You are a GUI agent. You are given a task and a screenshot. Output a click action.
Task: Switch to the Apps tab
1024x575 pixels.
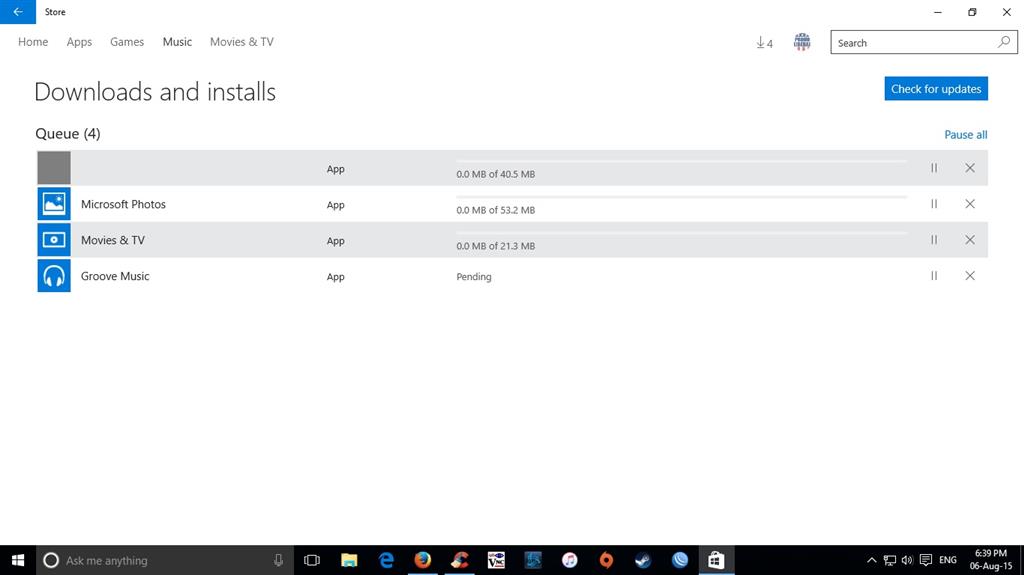coord(79,42)
